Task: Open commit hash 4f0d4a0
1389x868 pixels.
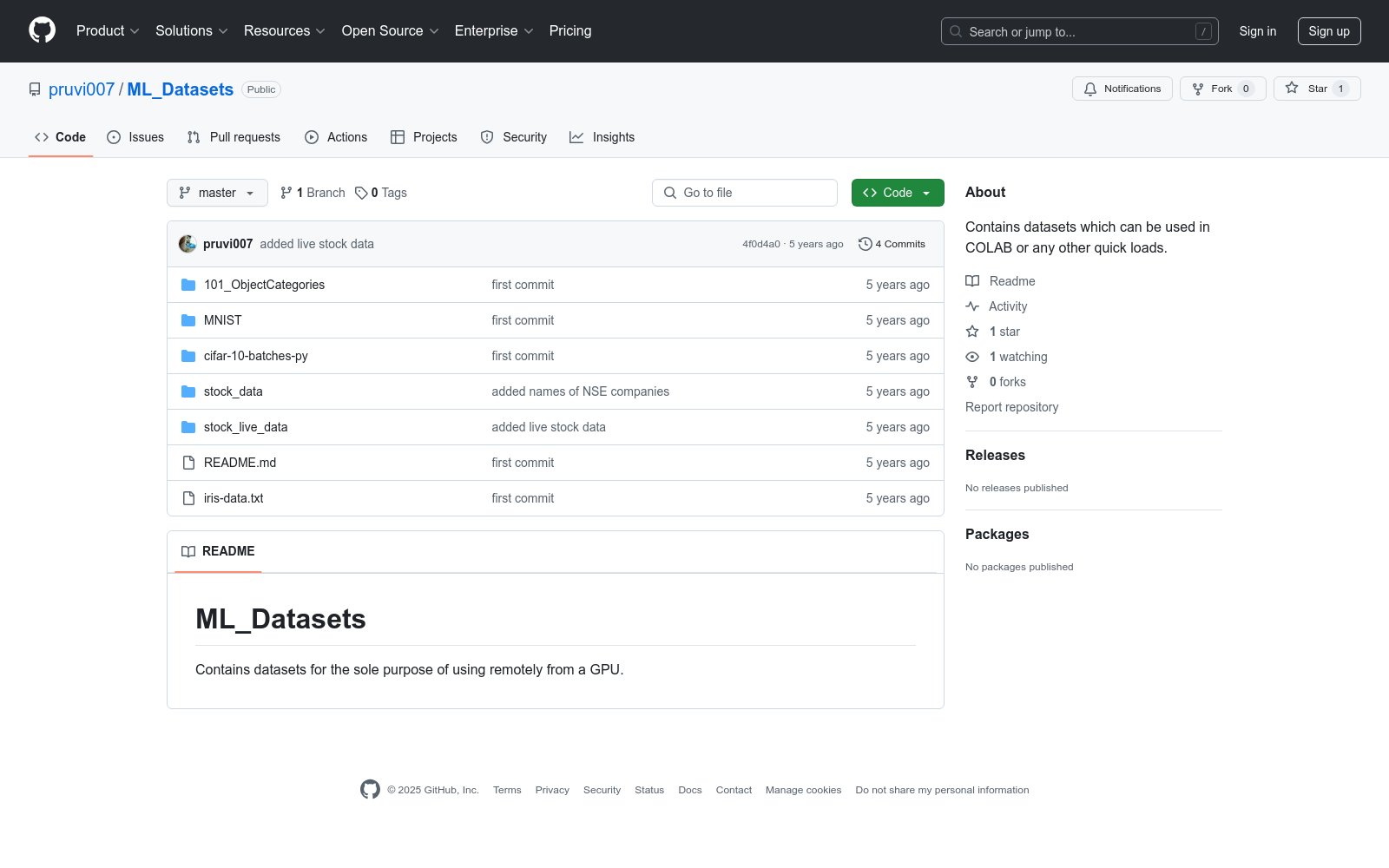Action: click(x=761, y=244)
